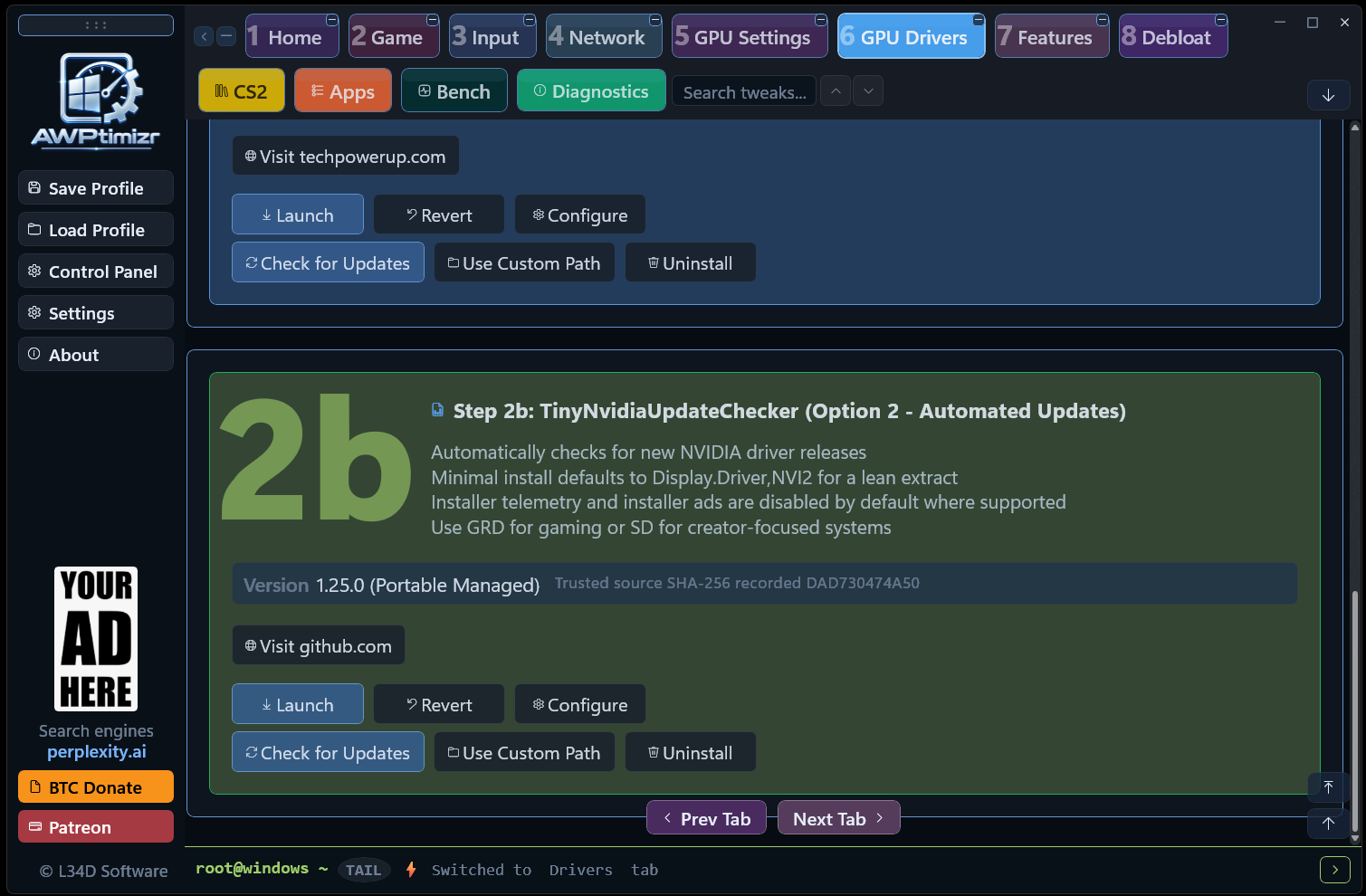
Task: Click the document icon beside Step 2b title
Action: [x=438, y=410]
